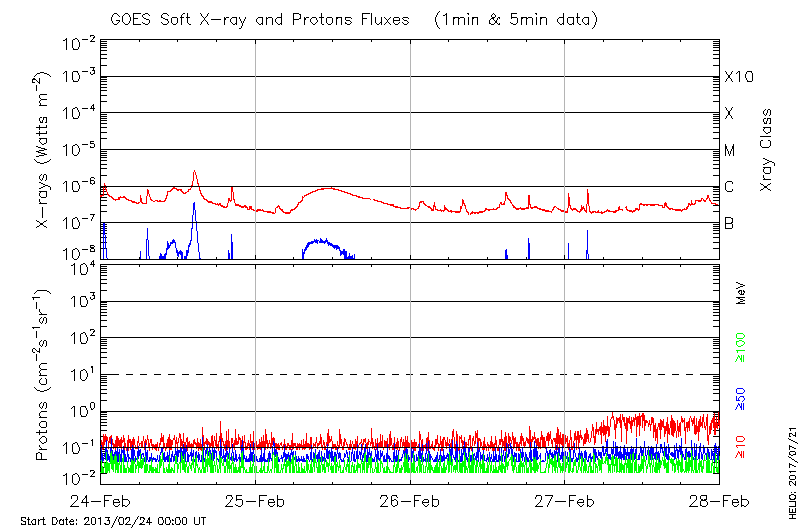Click the Start Date text at bottom
This screenshot has height=530, width=800.
pos(113,521)
